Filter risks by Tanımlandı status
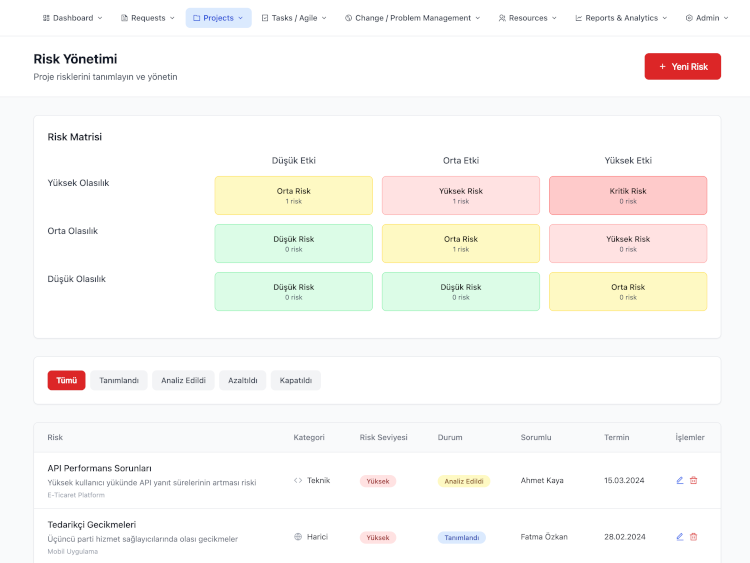The height and width of the screenshot is (563, 750). pos(119,381)
